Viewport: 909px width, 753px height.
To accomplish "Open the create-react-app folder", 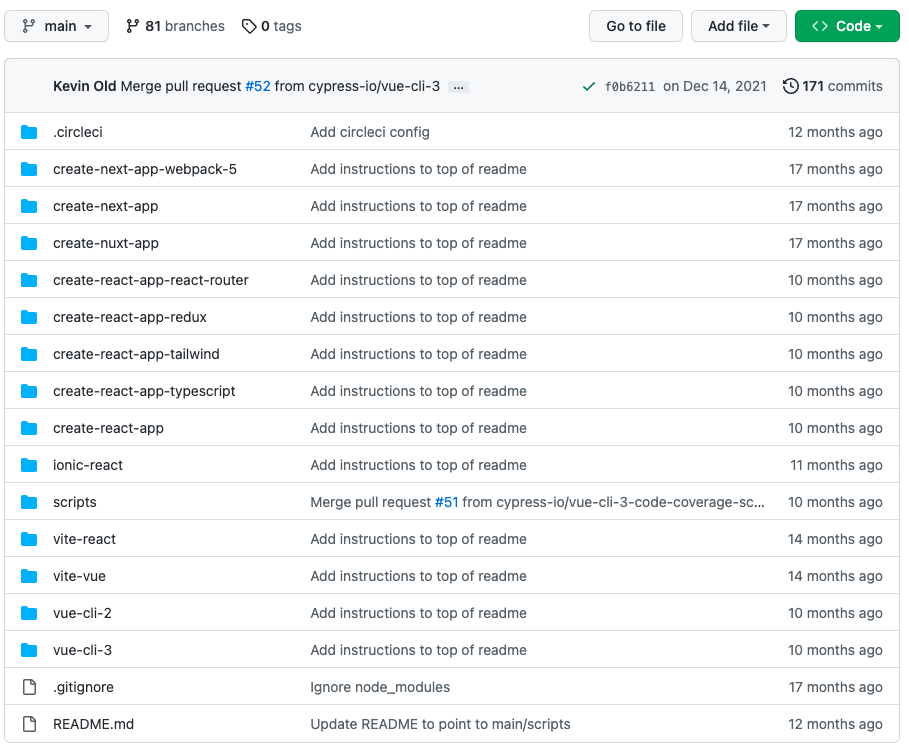I will click(108, 428).
